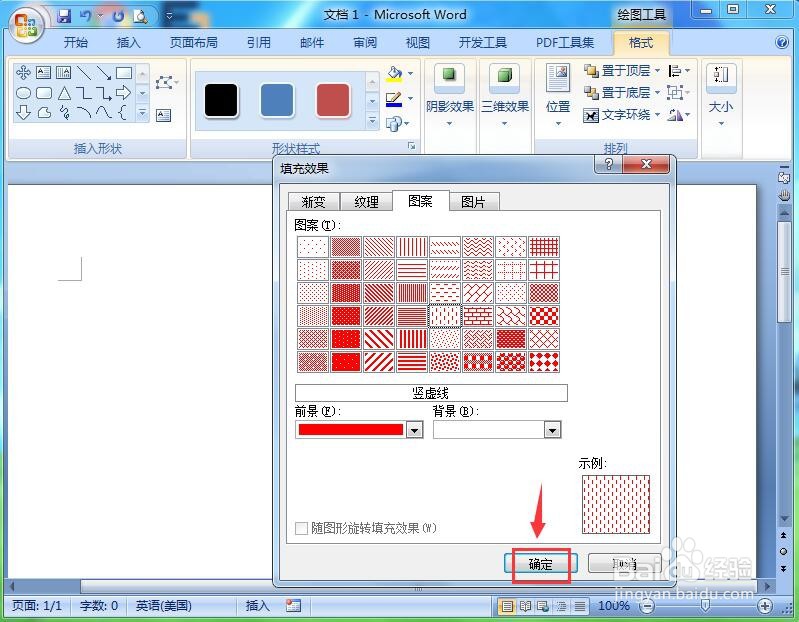The height and width of the screenshot is (622, 799).
Task: Click the edit shape icon
Action: pos(164,83)
